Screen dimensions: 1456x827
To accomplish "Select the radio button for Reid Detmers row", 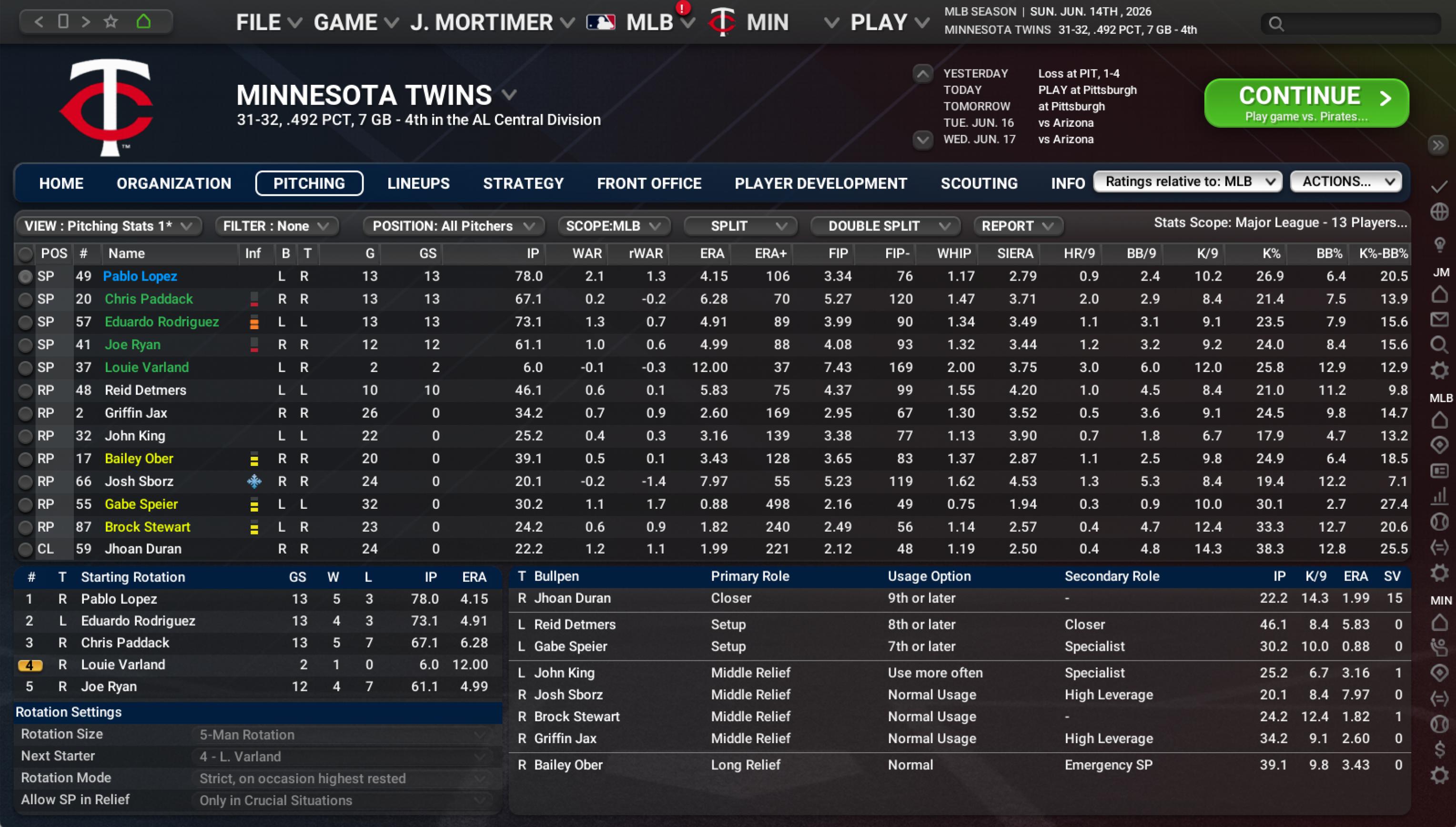I will coord(25,391).
